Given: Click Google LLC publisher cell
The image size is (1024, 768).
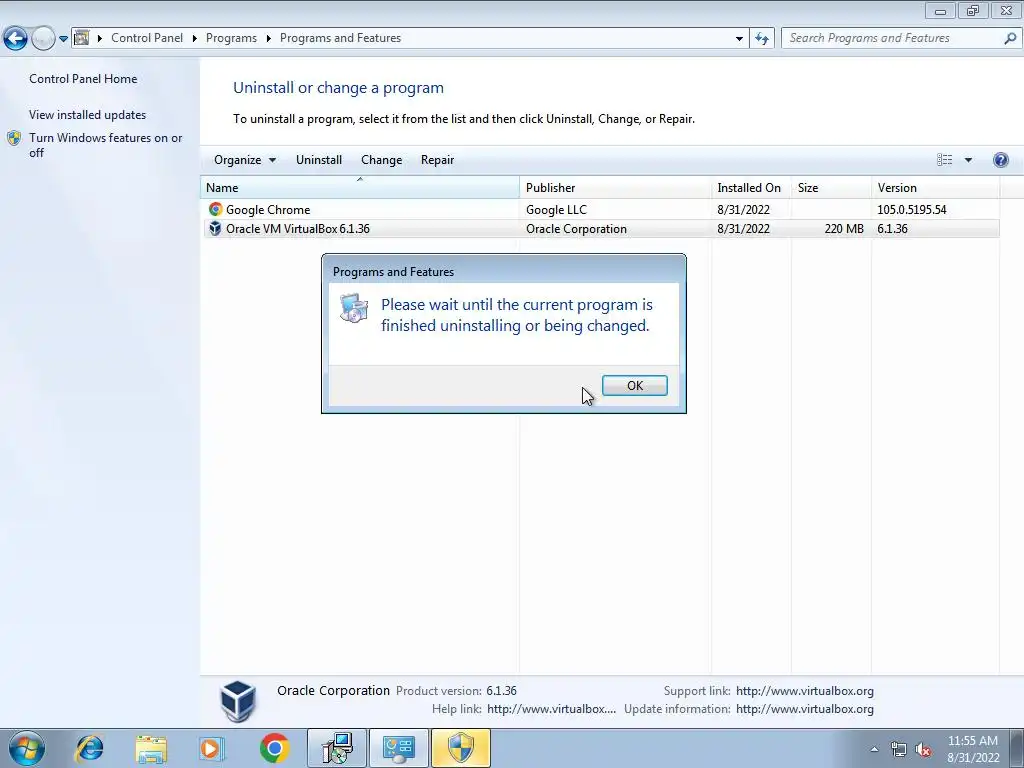Looking at the screenshot, I should (556, 210).
